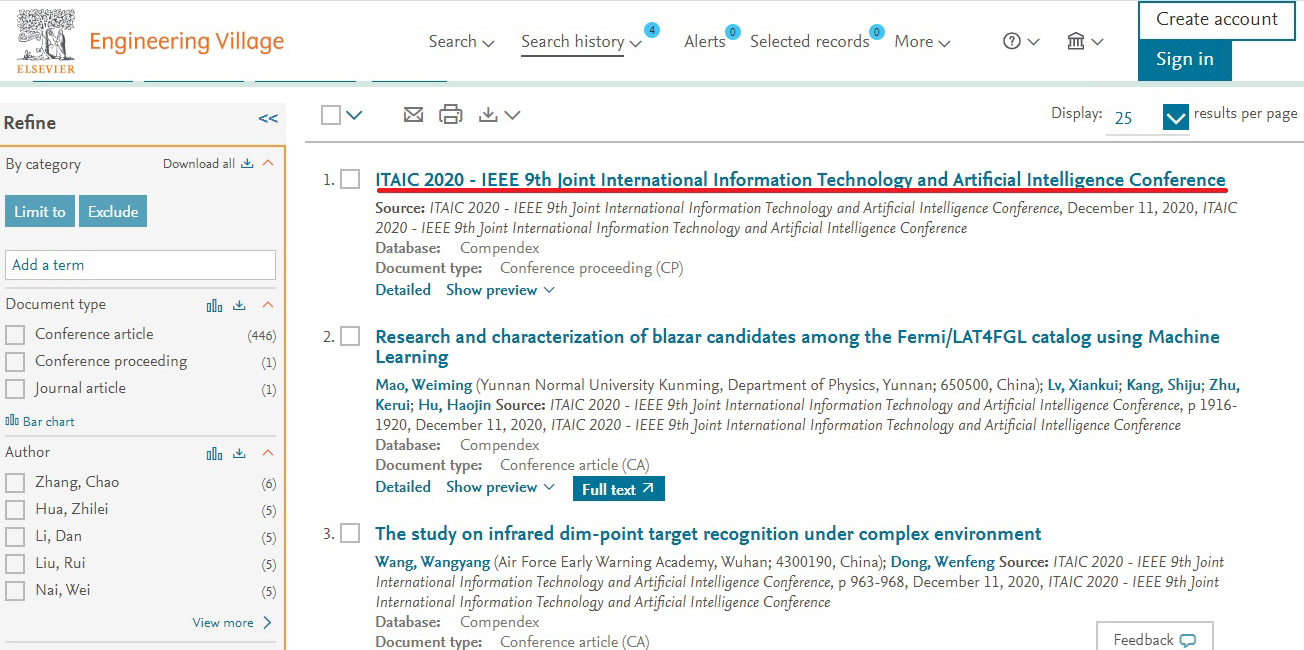
Task: Select author Zhang, Chao checkbox
Action: click(x=15, y=483)
